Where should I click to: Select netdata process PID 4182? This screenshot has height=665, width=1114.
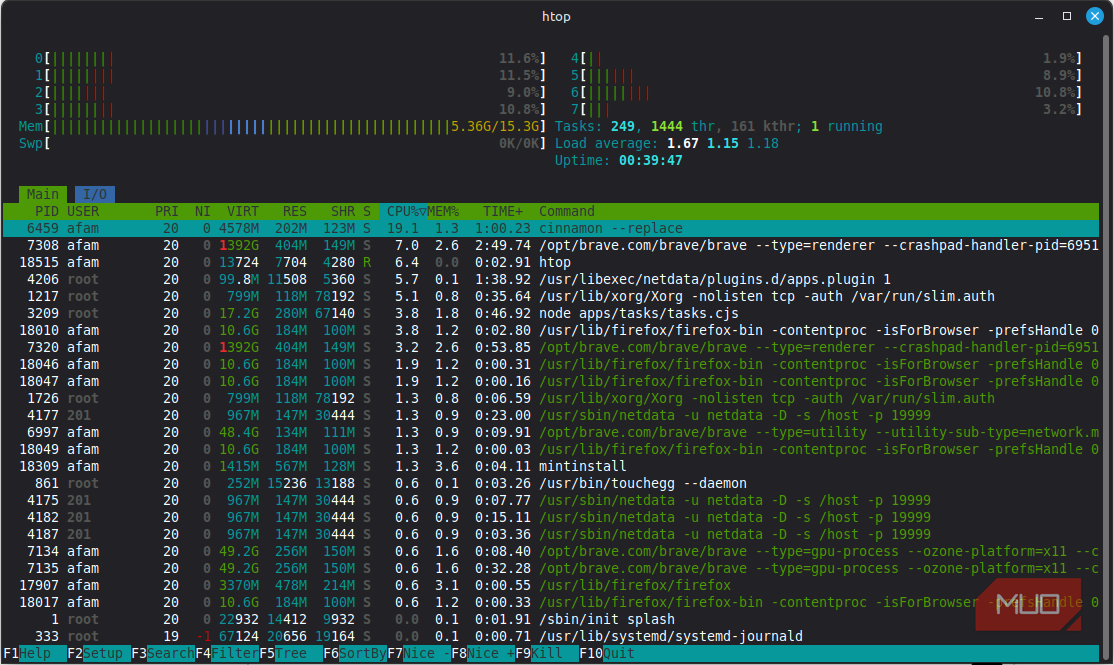551,517
